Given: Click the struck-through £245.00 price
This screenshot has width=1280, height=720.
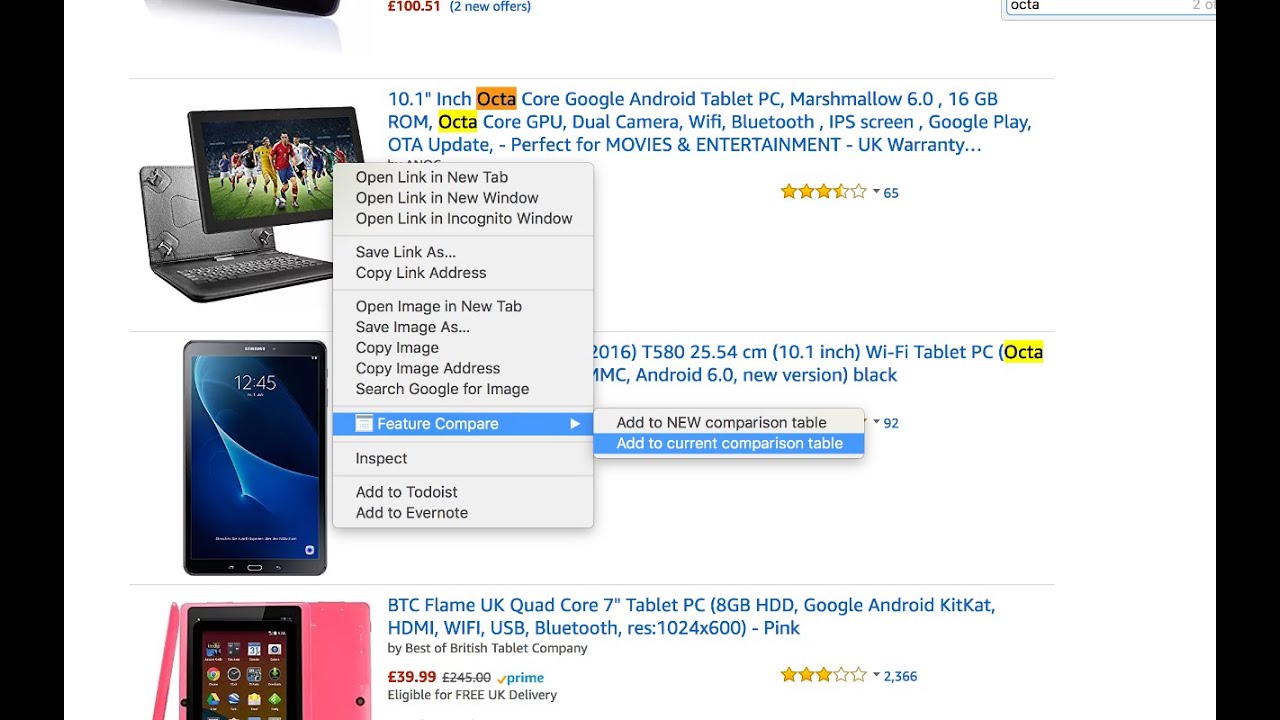Looking at the screenshot, I should [467, 677].
